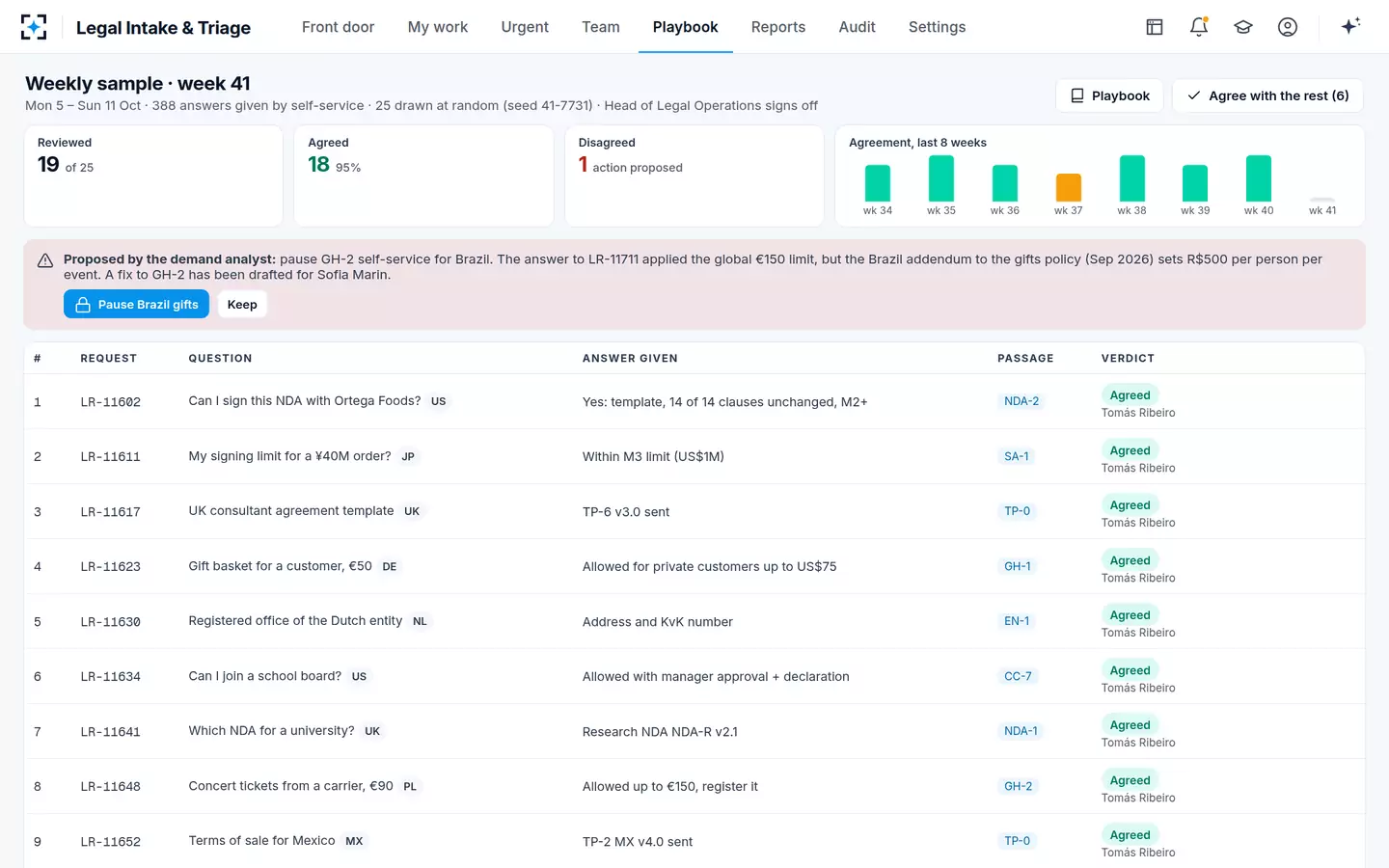Open the Settings tab
This screenshot has height=868, width=1389.
coord(937,27)
